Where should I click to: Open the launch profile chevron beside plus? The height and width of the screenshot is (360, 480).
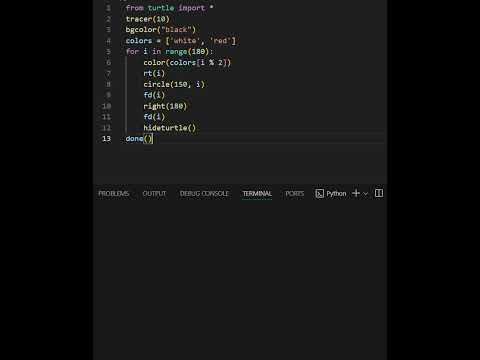[365, 194]
